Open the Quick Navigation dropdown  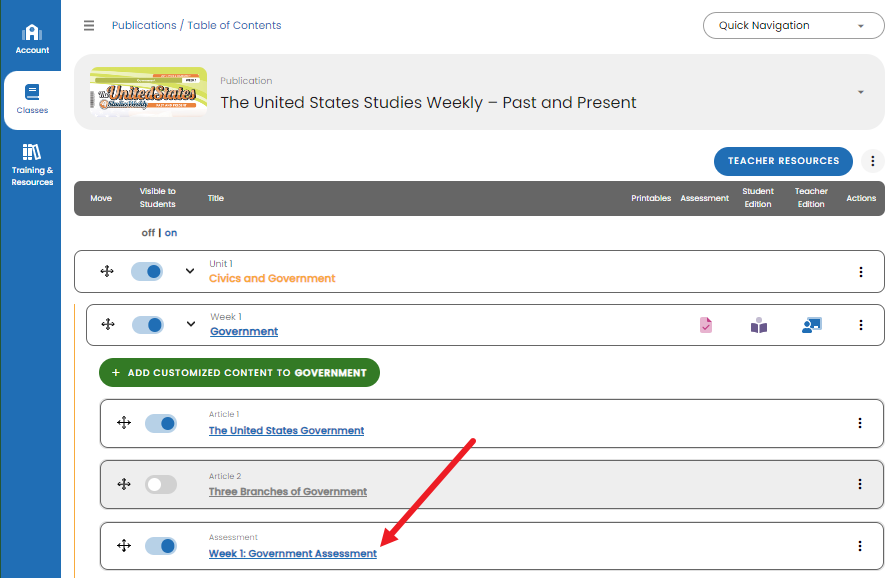click(x=793, y=26)
